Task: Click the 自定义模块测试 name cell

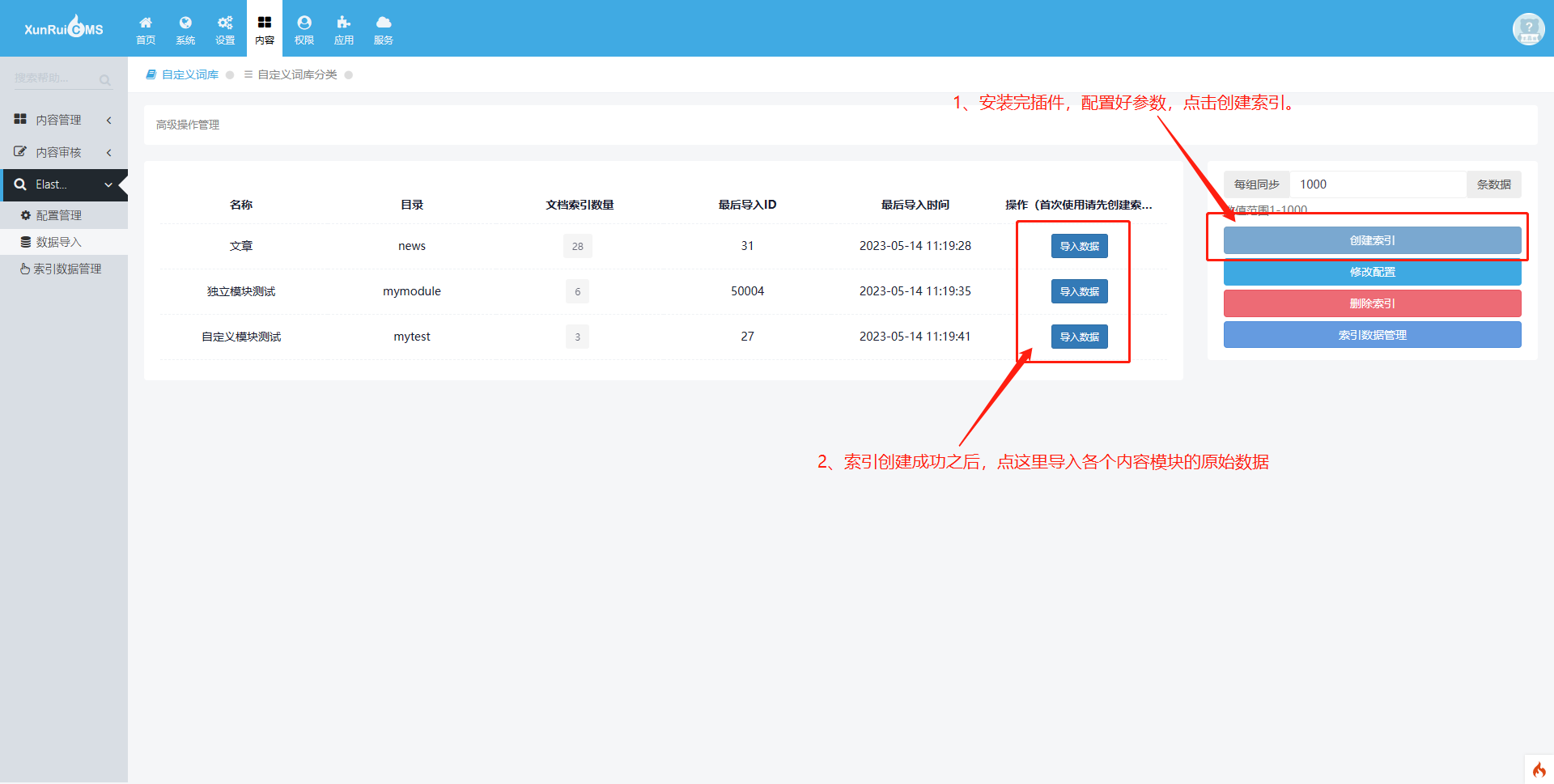Action: click(241, 337)
